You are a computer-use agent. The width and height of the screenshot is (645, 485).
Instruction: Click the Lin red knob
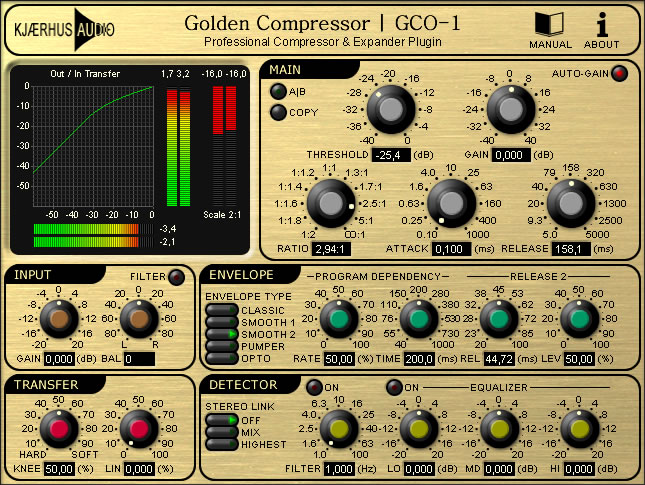(x=139, y=429)
